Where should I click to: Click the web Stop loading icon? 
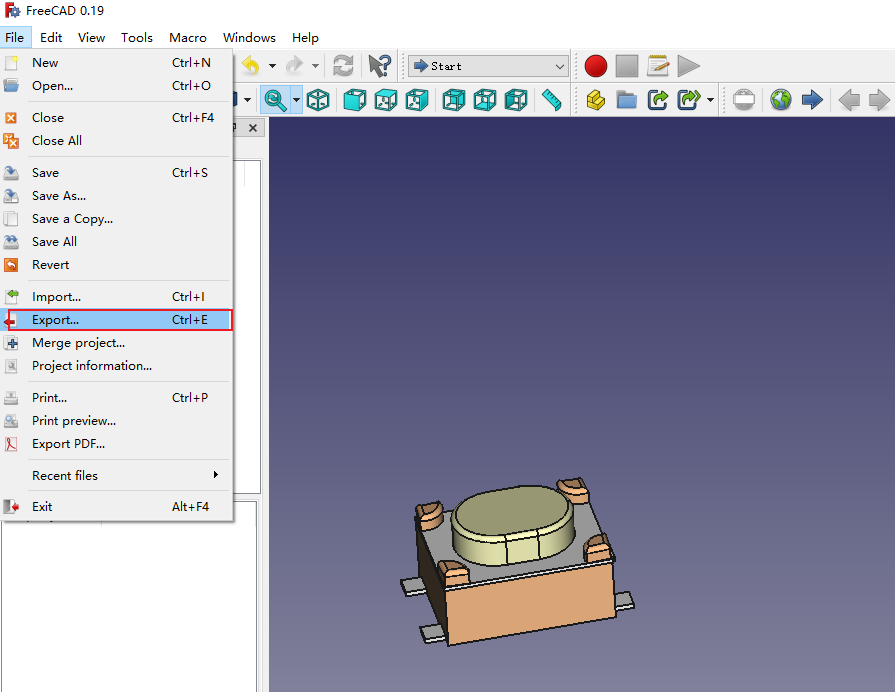click(744, 100)
